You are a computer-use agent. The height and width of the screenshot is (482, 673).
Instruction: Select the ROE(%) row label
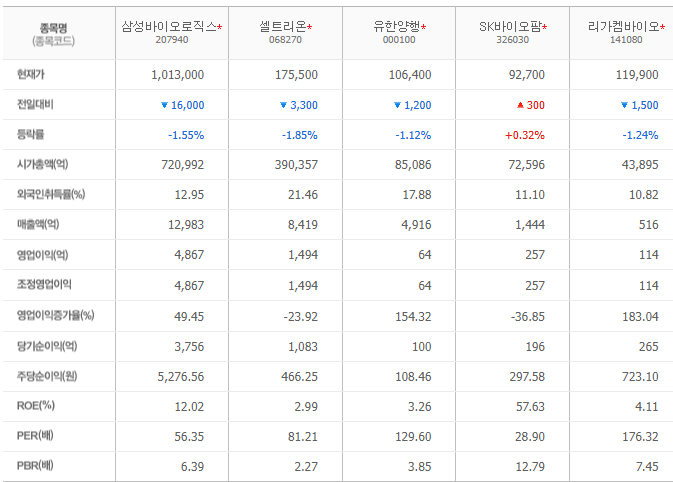click(36, 406)
